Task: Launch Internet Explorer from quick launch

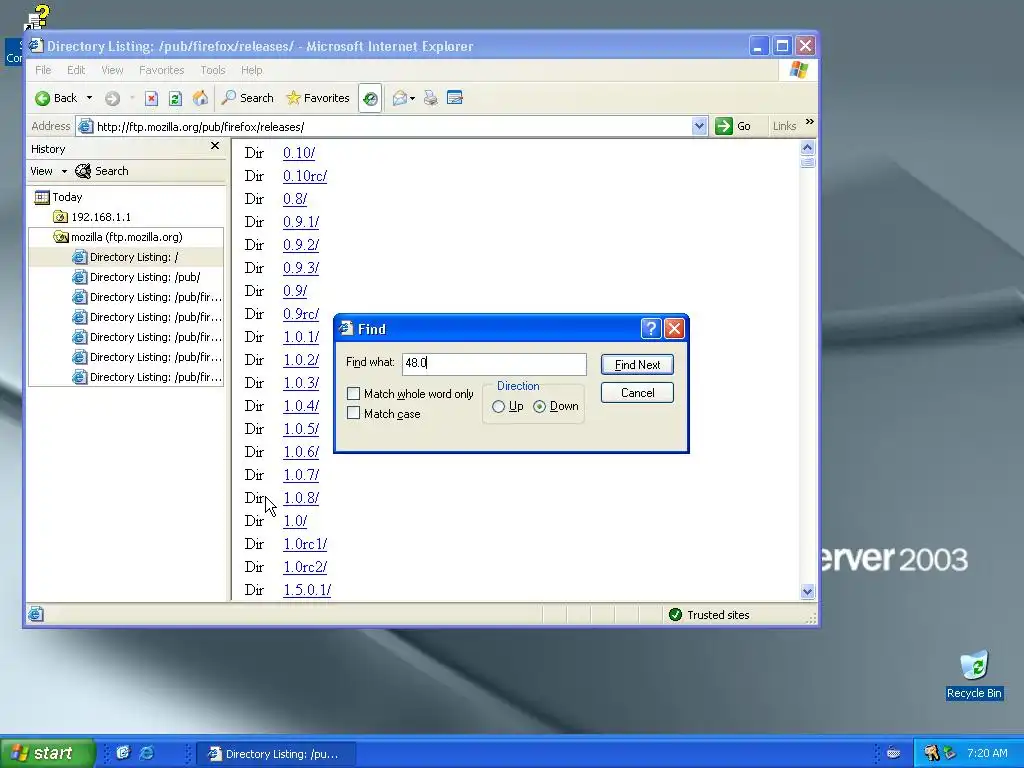Action: tap(148, 753)
